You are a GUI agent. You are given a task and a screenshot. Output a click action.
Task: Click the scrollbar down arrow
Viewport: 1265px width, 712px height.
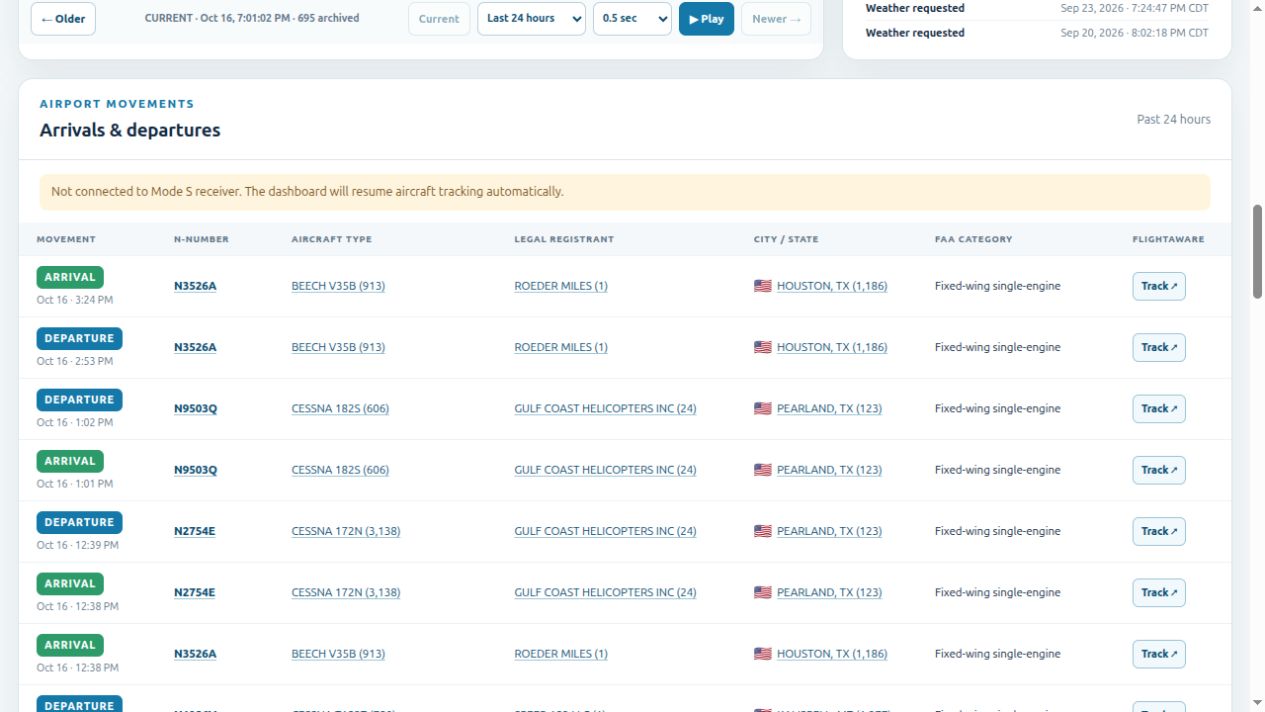tap(1257, 703)
